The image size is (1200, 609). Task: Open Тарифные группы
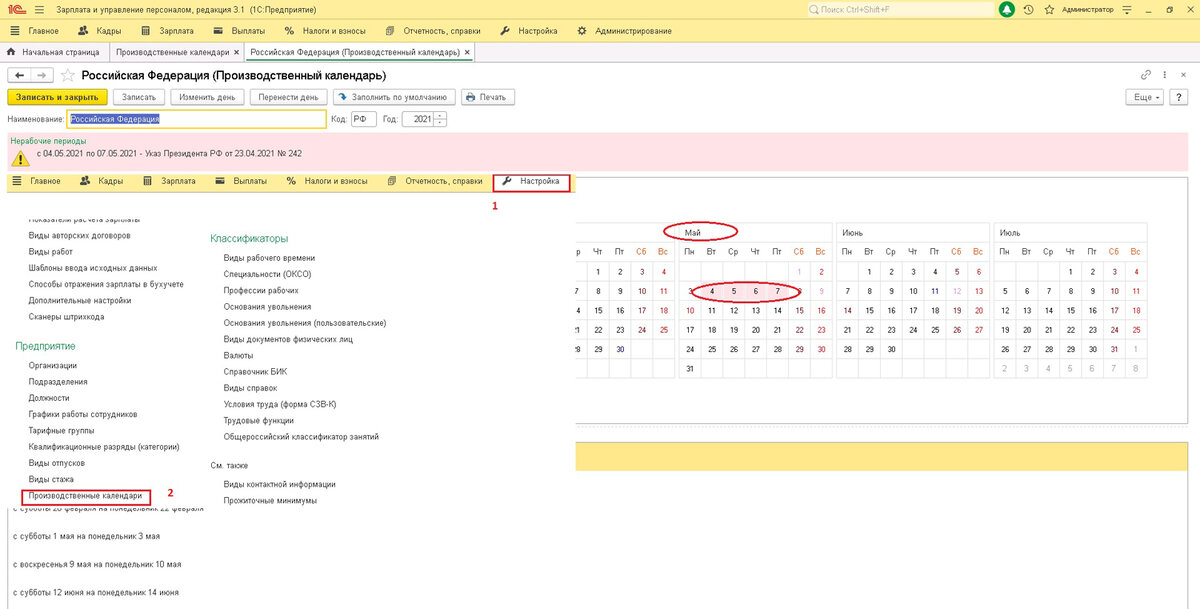point(63,430)
